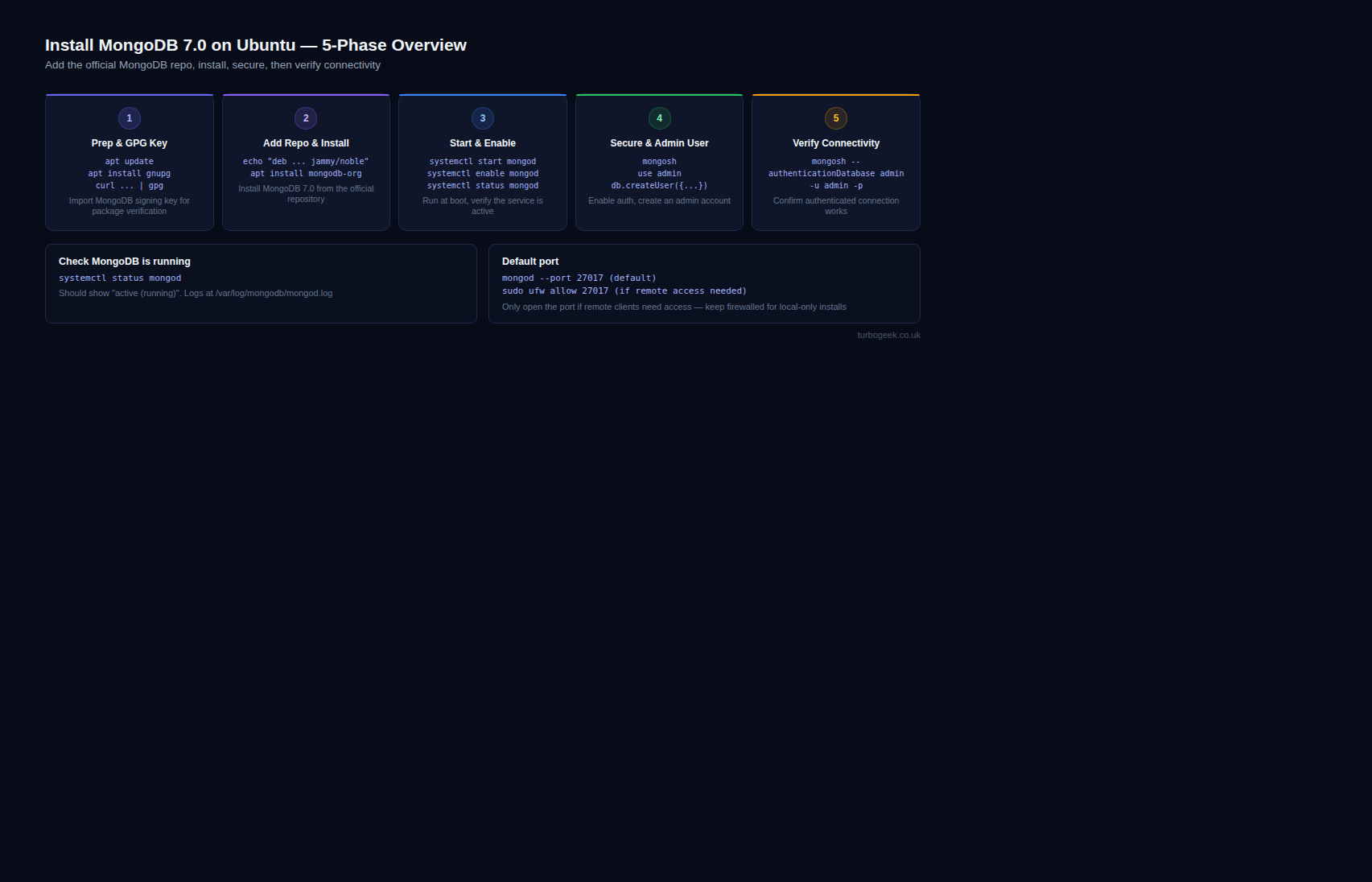
Task: Click the 'mongod --port 27017' command line
Action: [x=579, y=278]
